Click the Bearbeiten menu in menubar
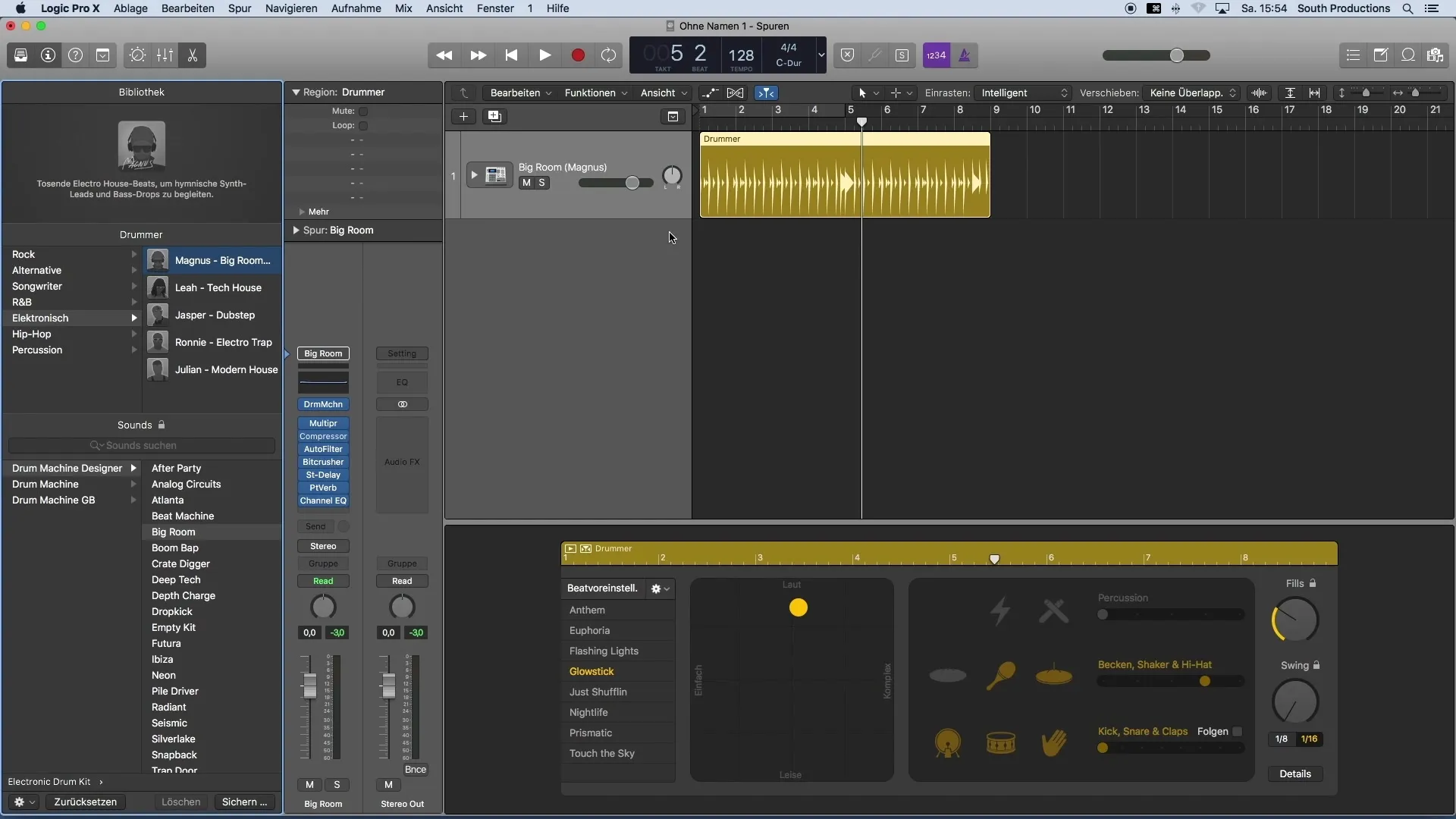Viewport: 1456px width, 819px height. point(187,8)
